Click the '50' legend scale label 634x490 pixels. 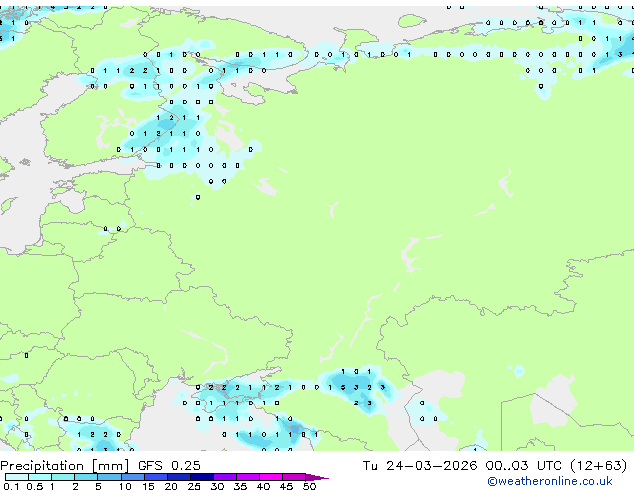(309, 486)
